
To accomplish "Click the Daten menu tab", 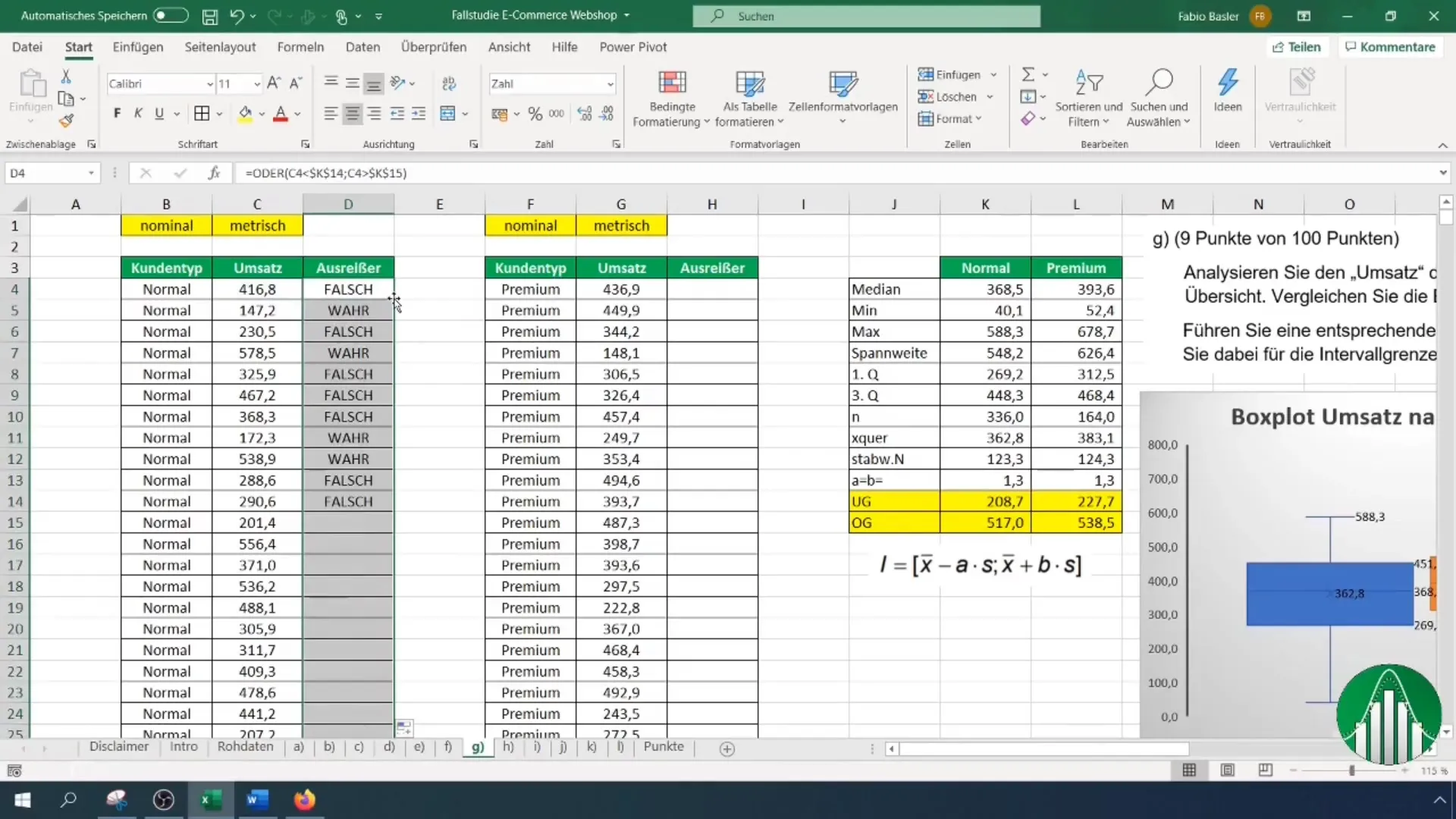I will point(363,47).
